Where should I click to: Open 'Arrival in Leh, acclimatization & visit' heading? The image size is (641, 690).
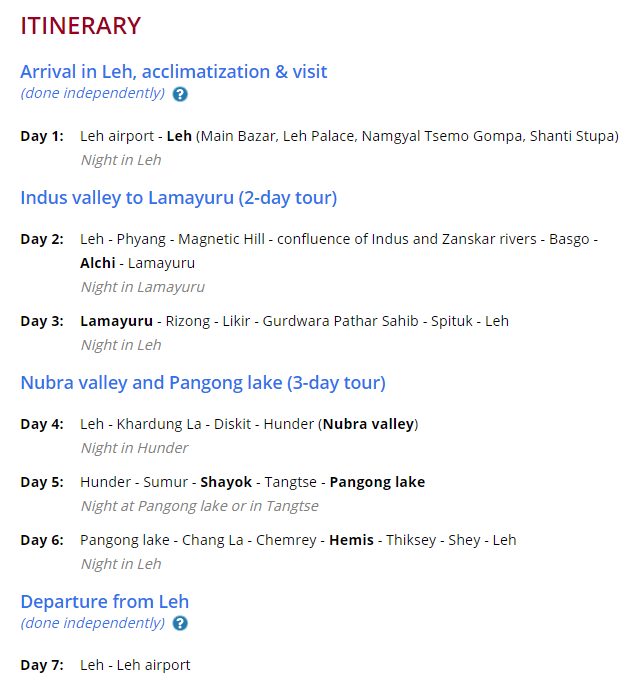coord(174,72)
